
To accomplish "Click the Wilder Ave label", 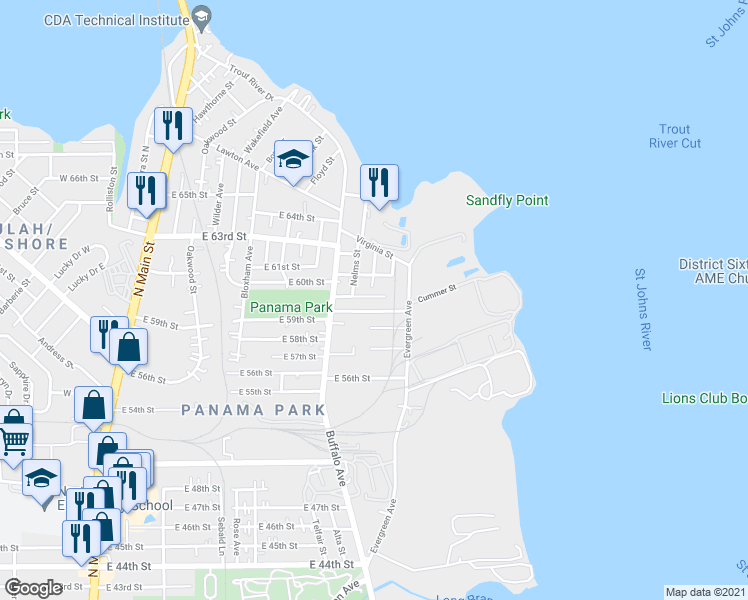I will [218, 205].
